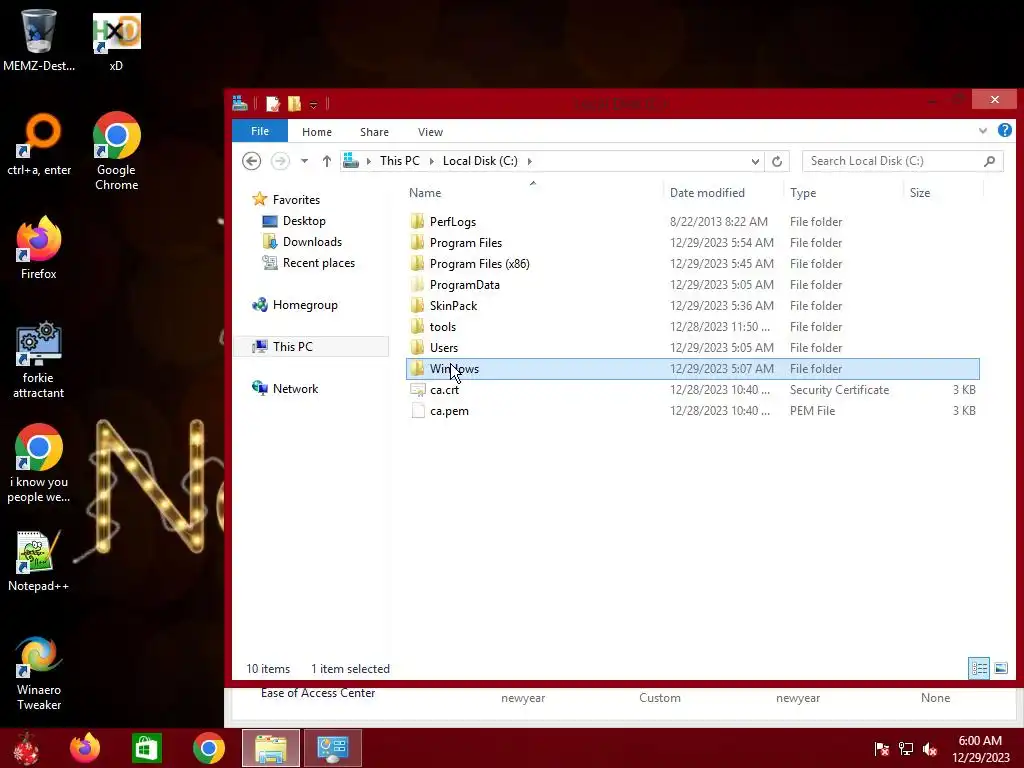Select Recent places in navigation pane
Screen dimensions: 1024x768
coord(319,263)
